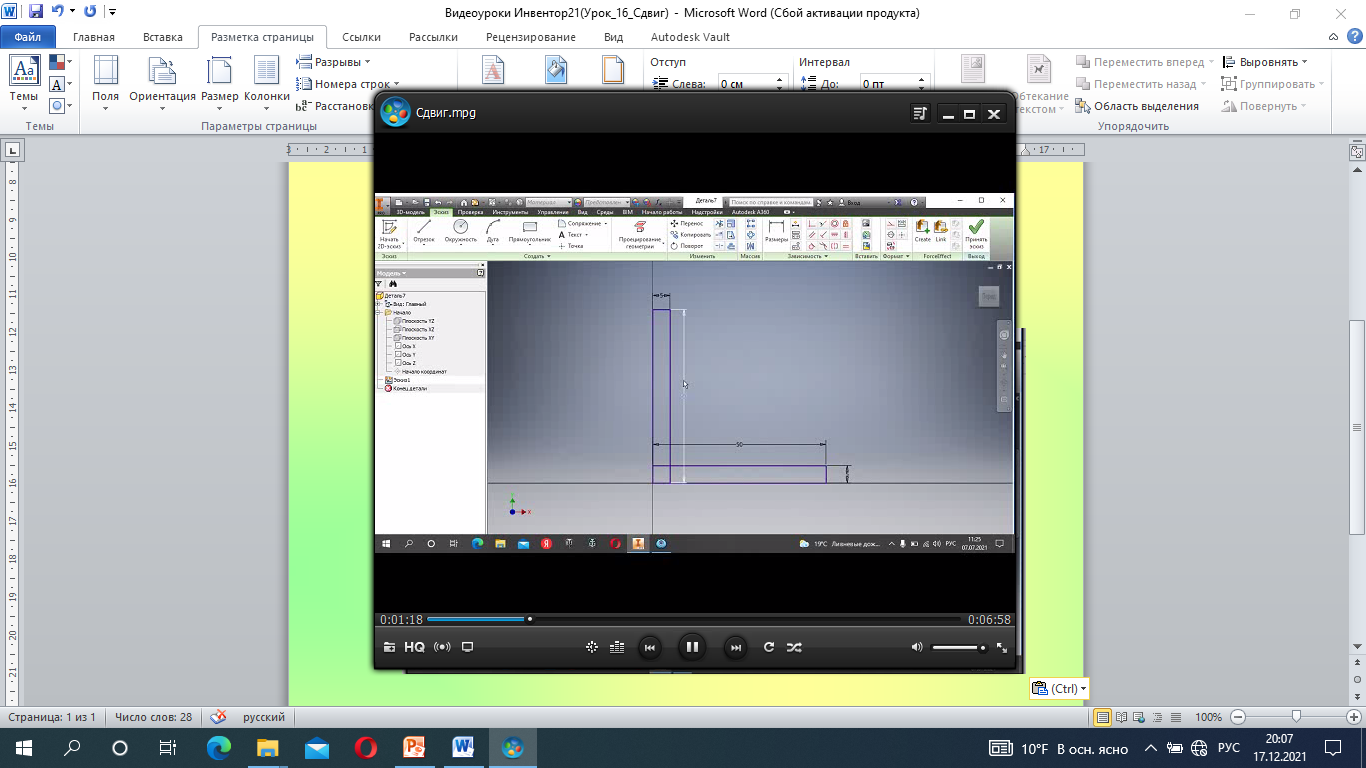Open the Выровнять align dropdown
1366x768 pixels.
(x=1264, y=62)
